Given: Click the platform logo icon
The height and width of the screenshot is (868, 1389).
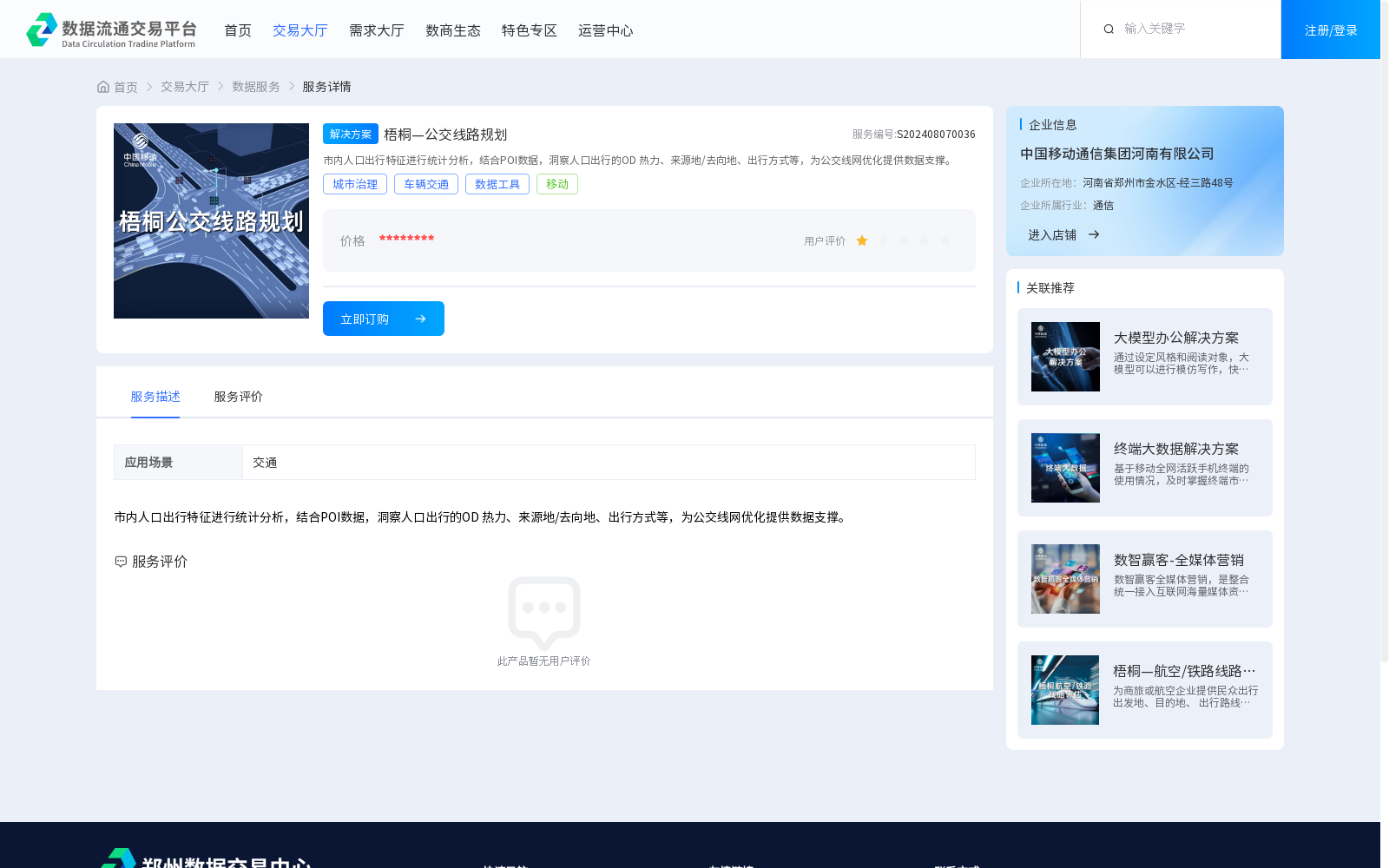Looking at the screenshot, I should pyautogui.click(x=42, y=30).
